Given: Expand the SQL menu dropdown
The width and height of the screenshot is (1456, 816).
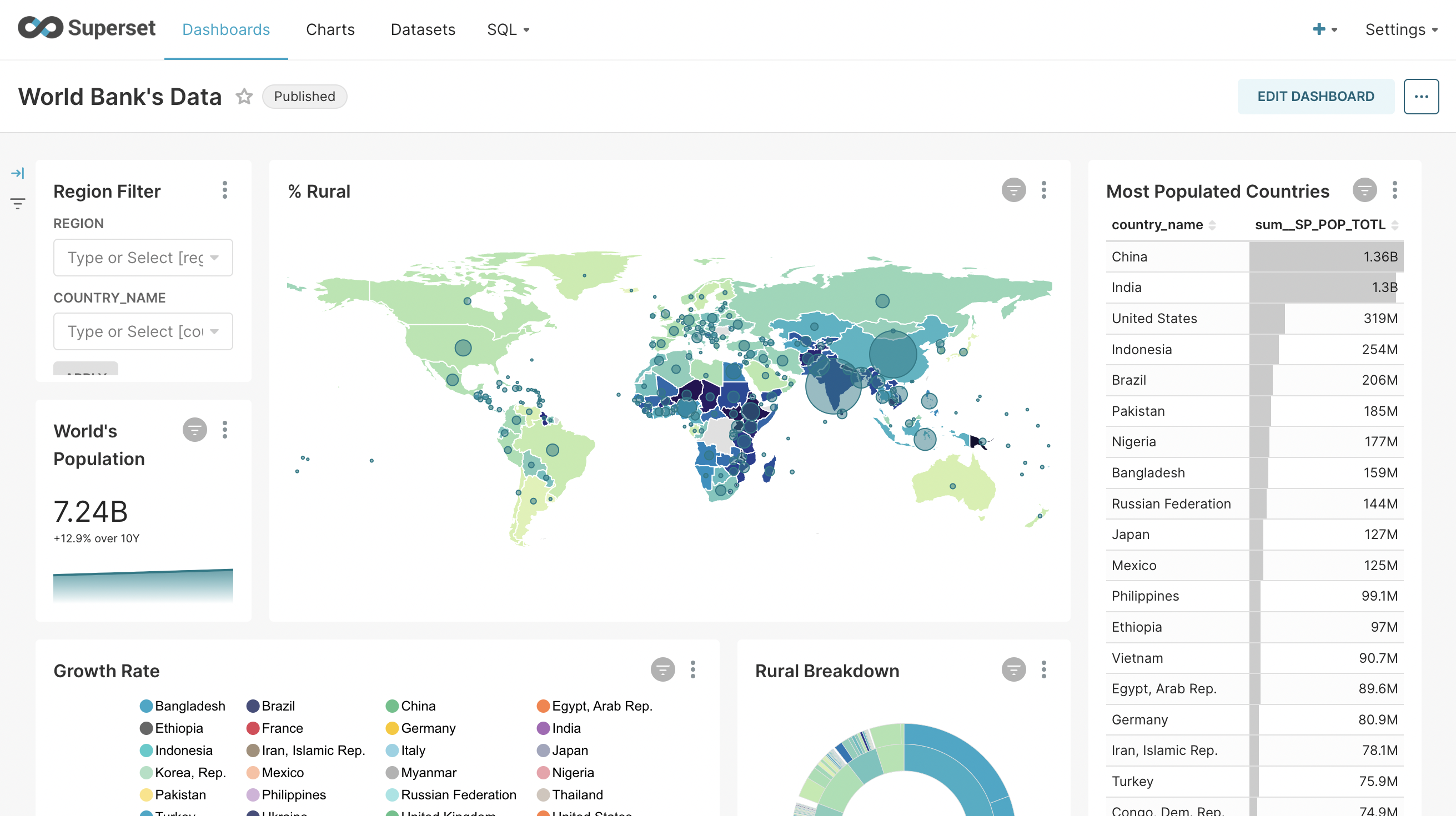Looking at the screenshot, I should point(508,29).
